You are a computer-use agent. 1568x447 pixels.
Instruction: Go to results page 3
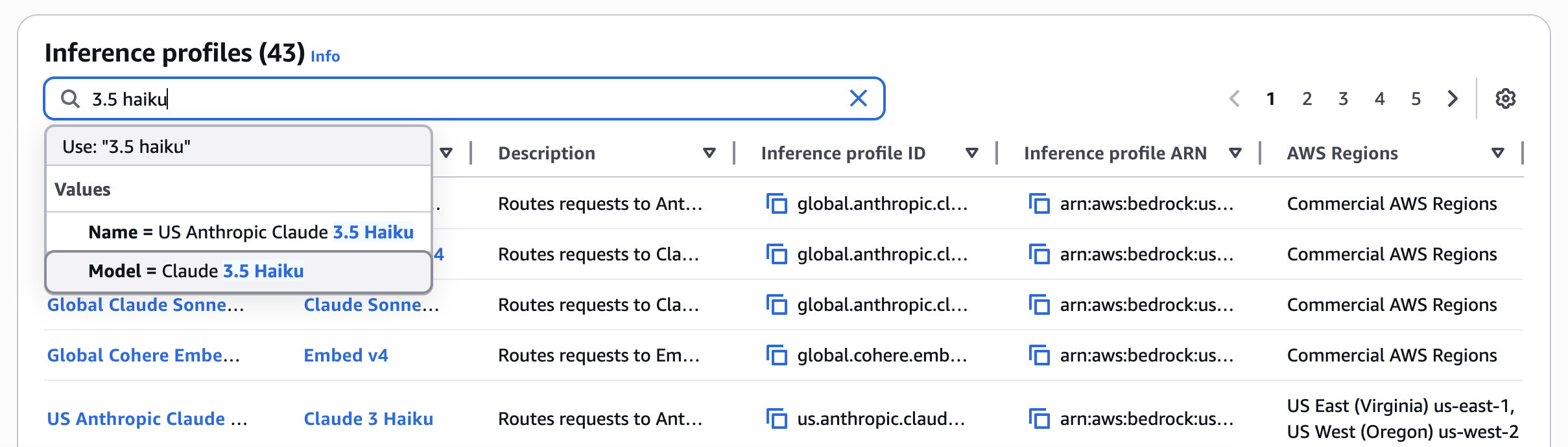tap(1342, 98)
